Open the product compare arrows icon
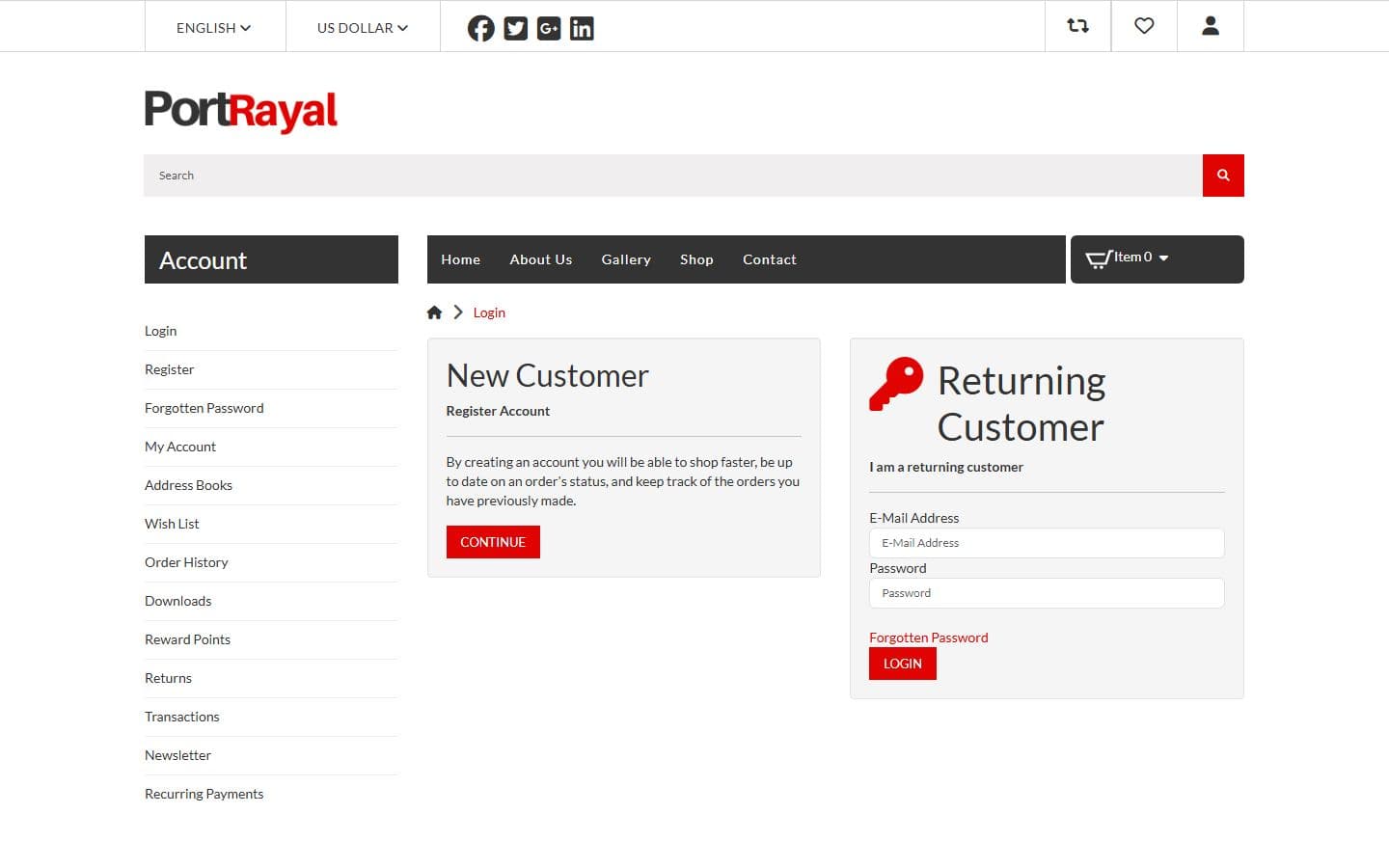The image size is (1389, 868). click(x=1078, y=26)
